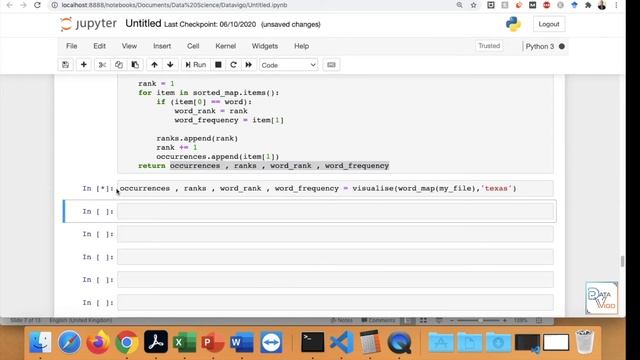
Task: Click the 'ranks.append(rank)' code line
Action: click(x=197, y=138)
